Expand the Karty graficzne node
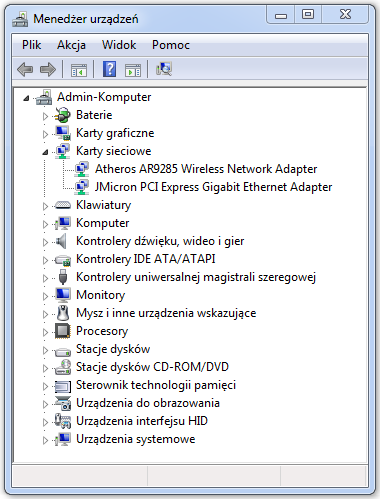380x499 pixels. (45, 134)
